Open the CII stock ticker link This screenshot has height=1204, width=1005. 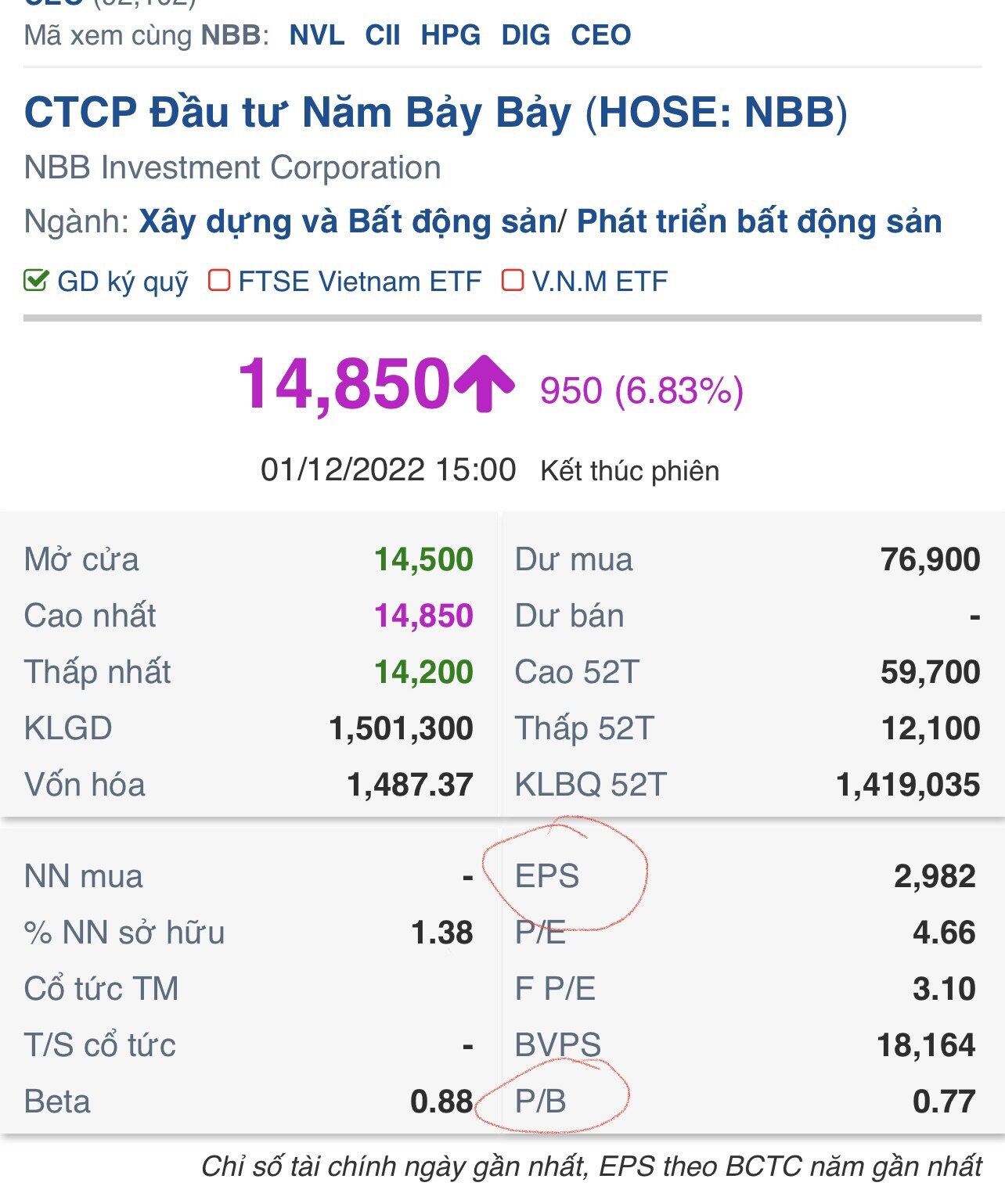383,35
